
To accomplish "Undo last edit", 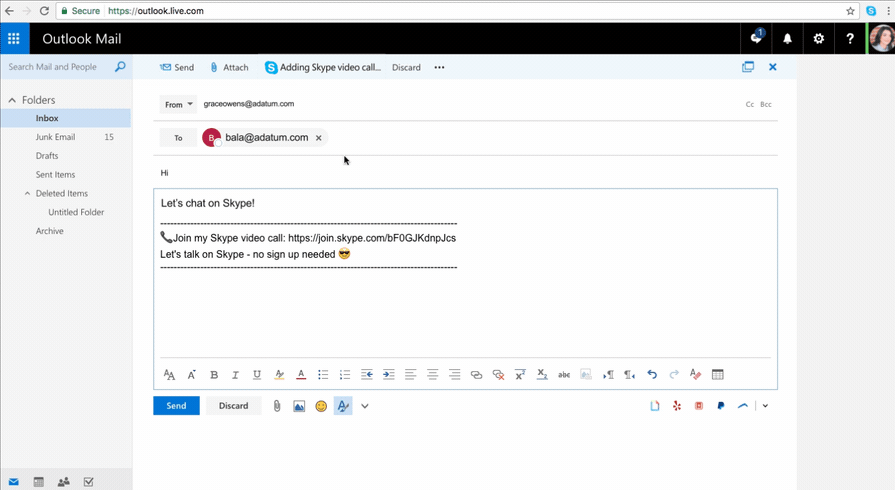I will (x=652, y=375).
